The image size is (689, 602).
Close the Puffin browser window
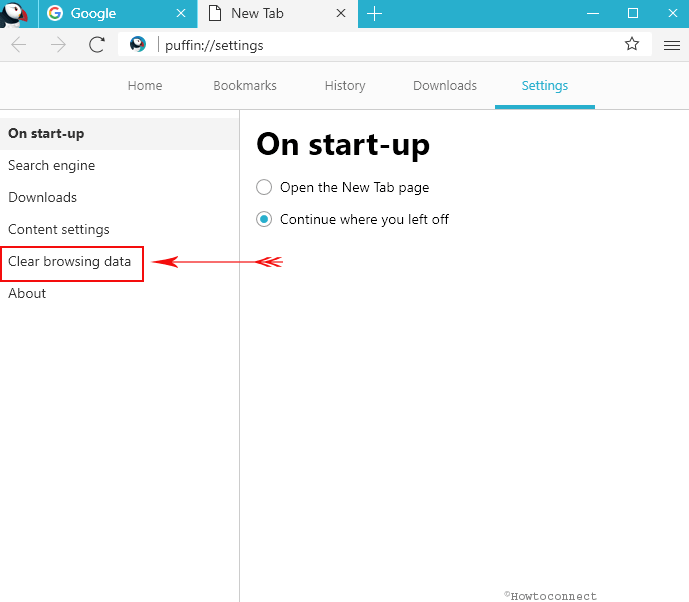[672, 13]
